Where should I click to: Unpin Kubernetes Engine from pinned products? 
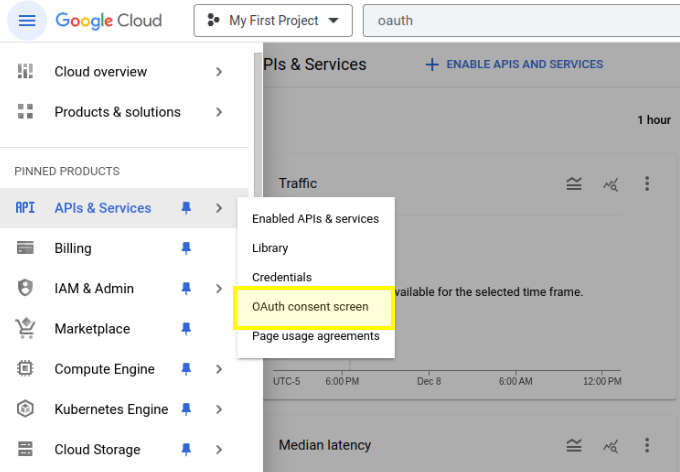pos(186,410)
